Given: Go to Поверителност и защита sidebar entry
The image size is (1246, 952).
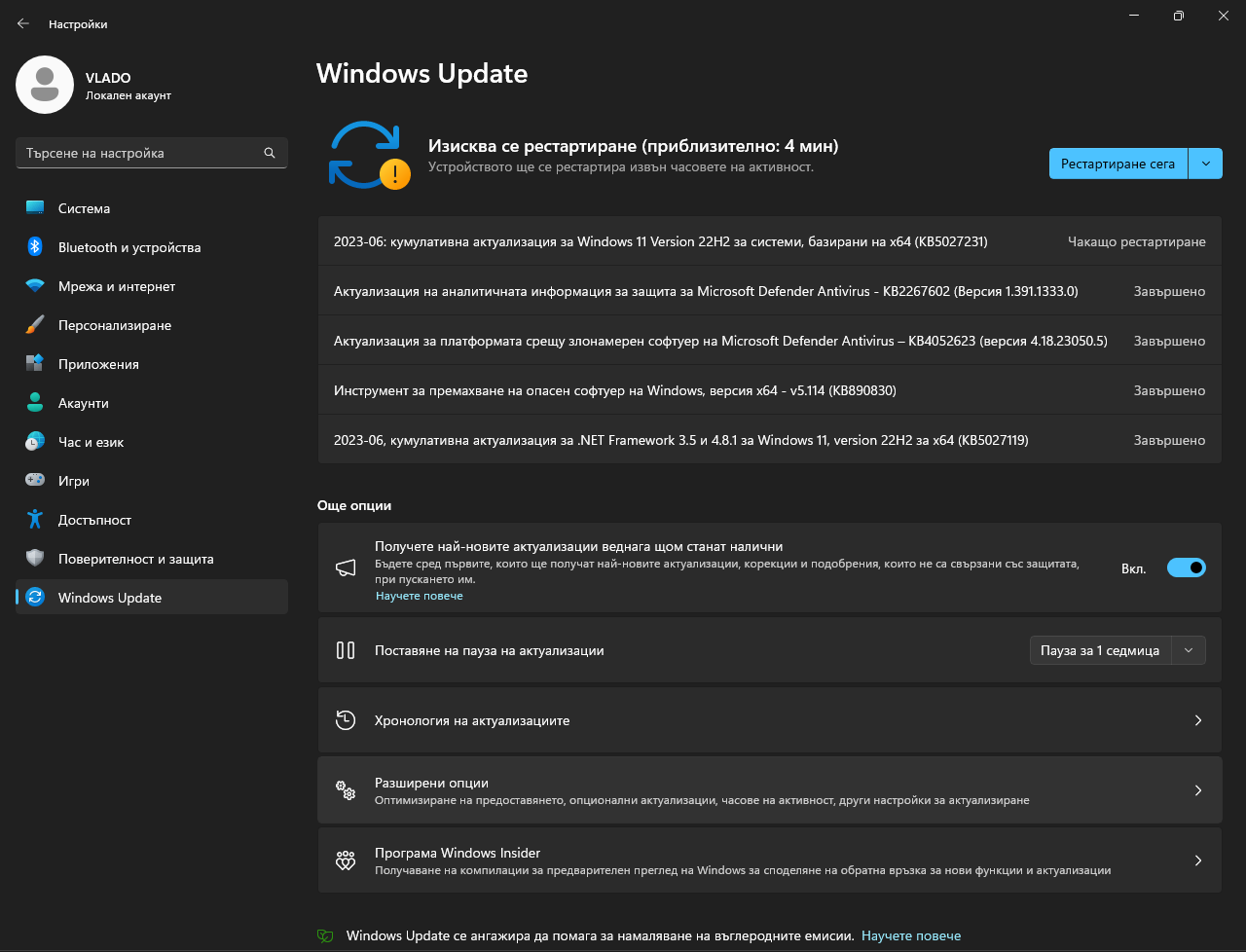Looking at the screenshot, I should coord(152,559).
